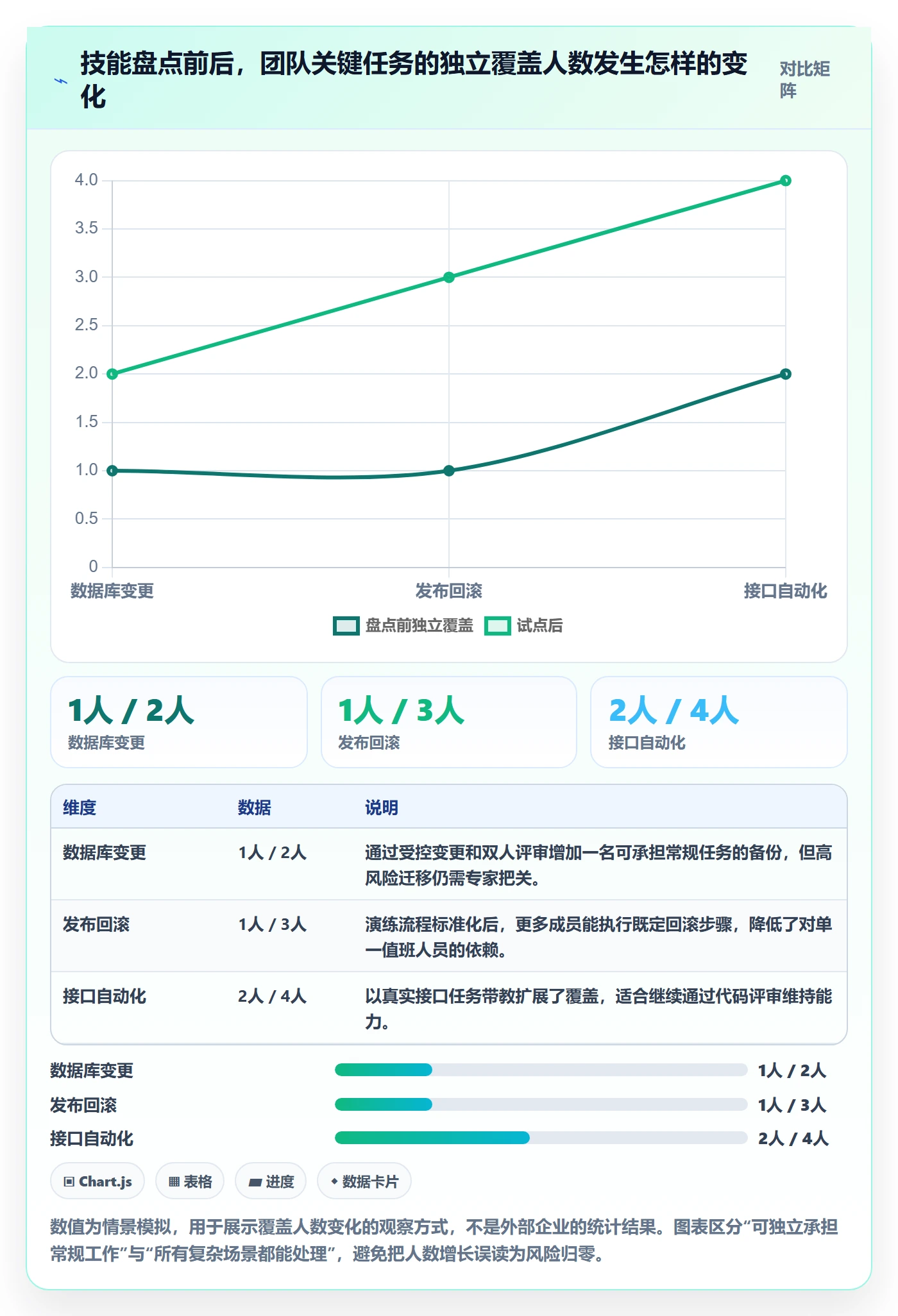
Task: Select the 表格 chip
Action: [190, 1181]
